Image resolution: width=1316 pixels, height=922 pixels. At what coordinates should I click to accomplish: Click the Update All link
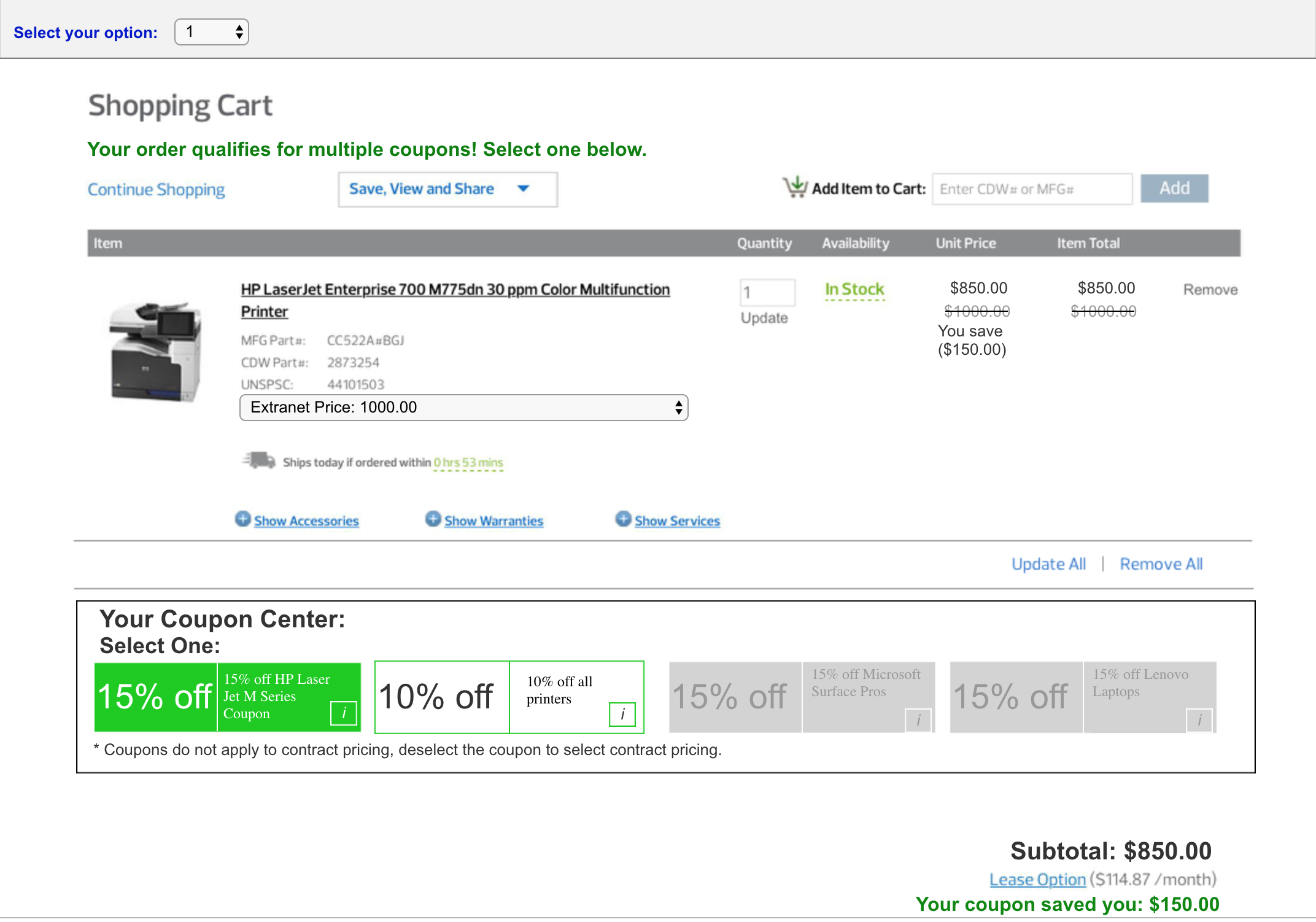click(x=1048, y=564)
